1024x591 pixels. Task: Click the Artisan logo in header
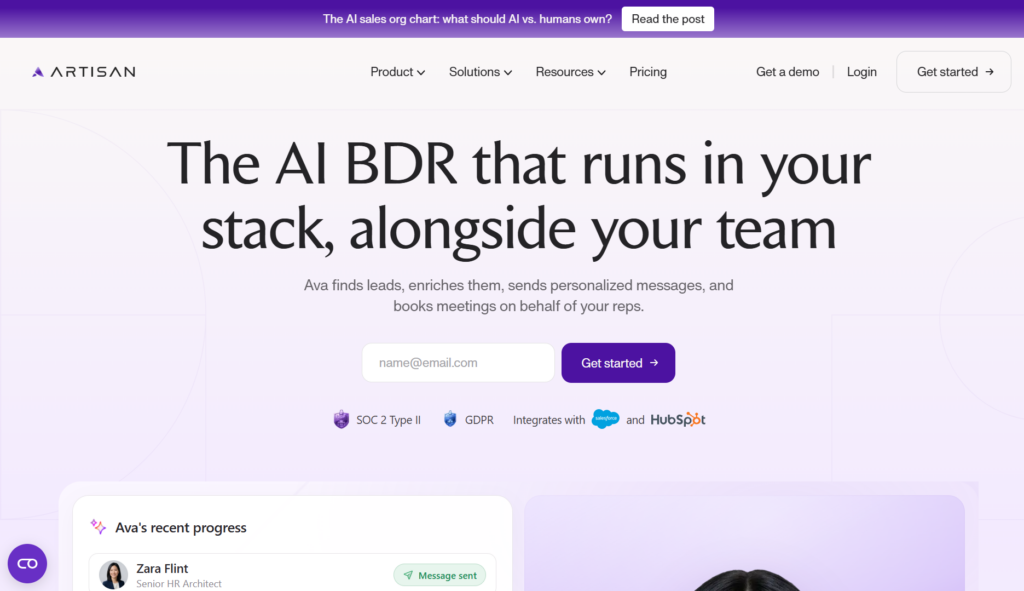[x=84, y=72]
